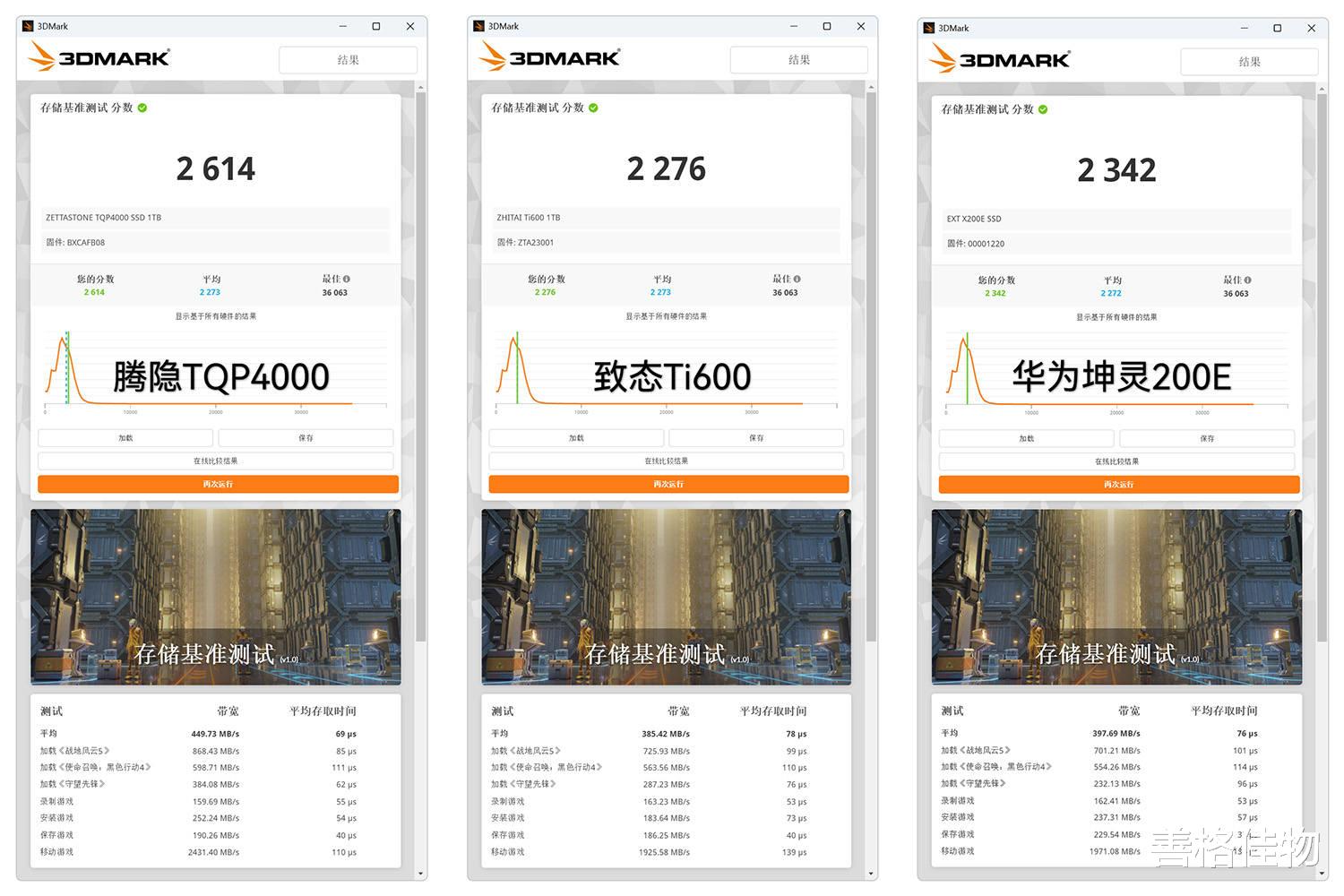1344x896 pixels.
Task: Click the green verified checkmark beside the 2 276 score heading
Action: (x=593, y=108)
